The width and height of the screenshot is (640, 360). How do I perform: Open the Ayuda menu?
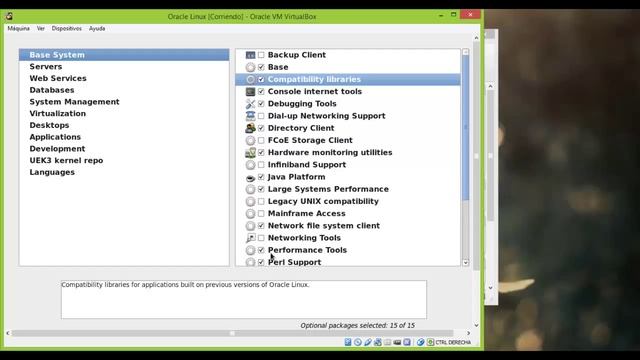coord(97,29)
